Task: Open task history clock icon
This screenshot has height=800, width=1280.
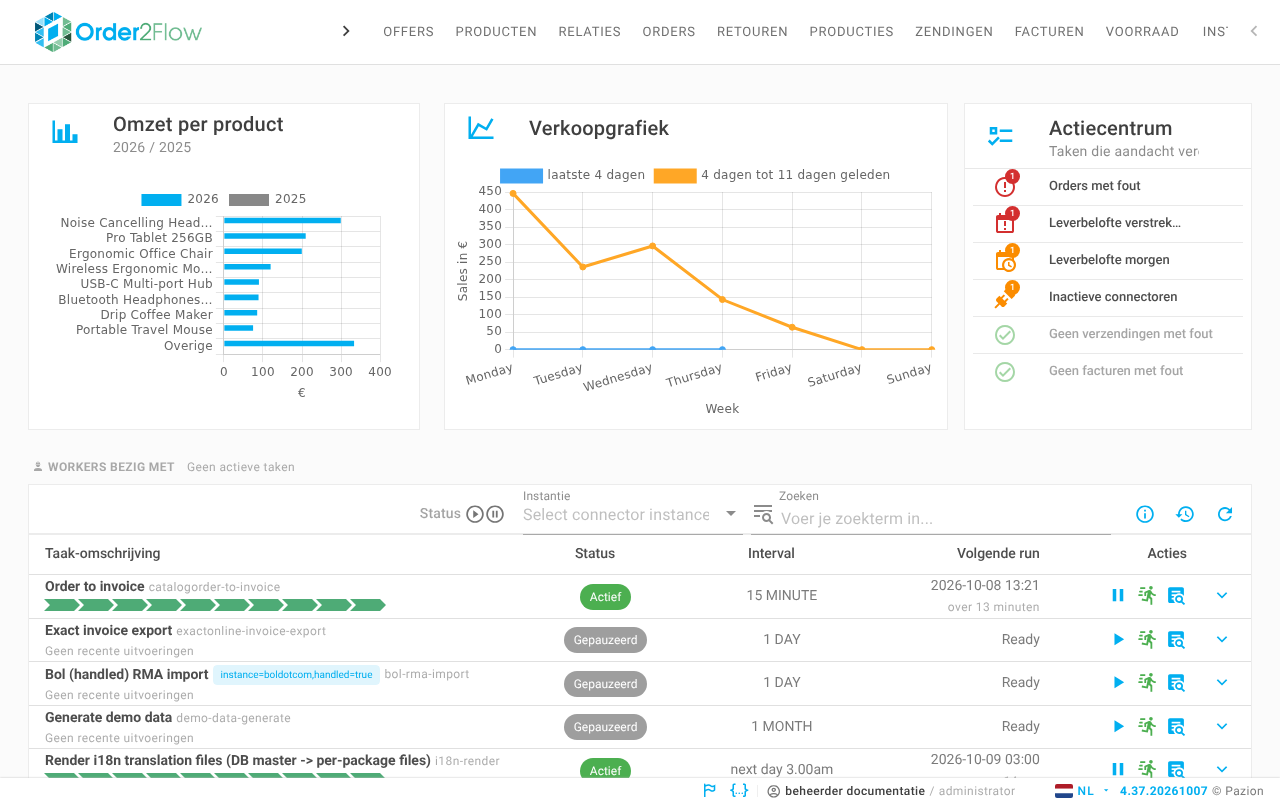Action: 1185,514
